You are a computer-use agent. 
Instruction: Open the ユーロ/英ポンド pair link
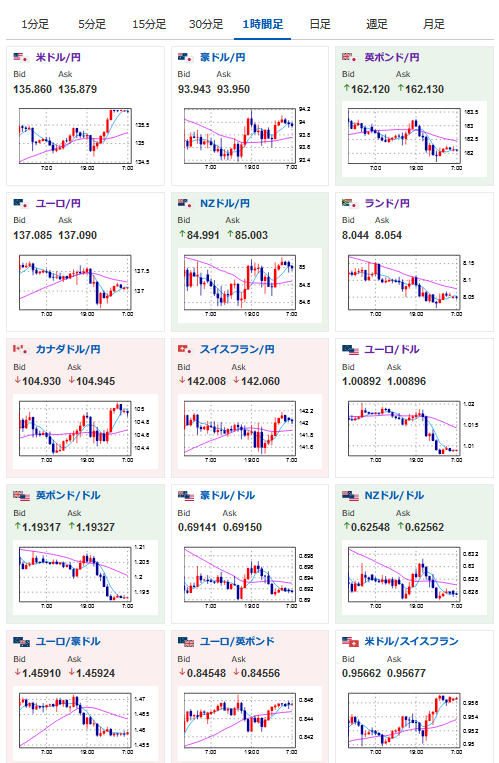pos(237,641)
